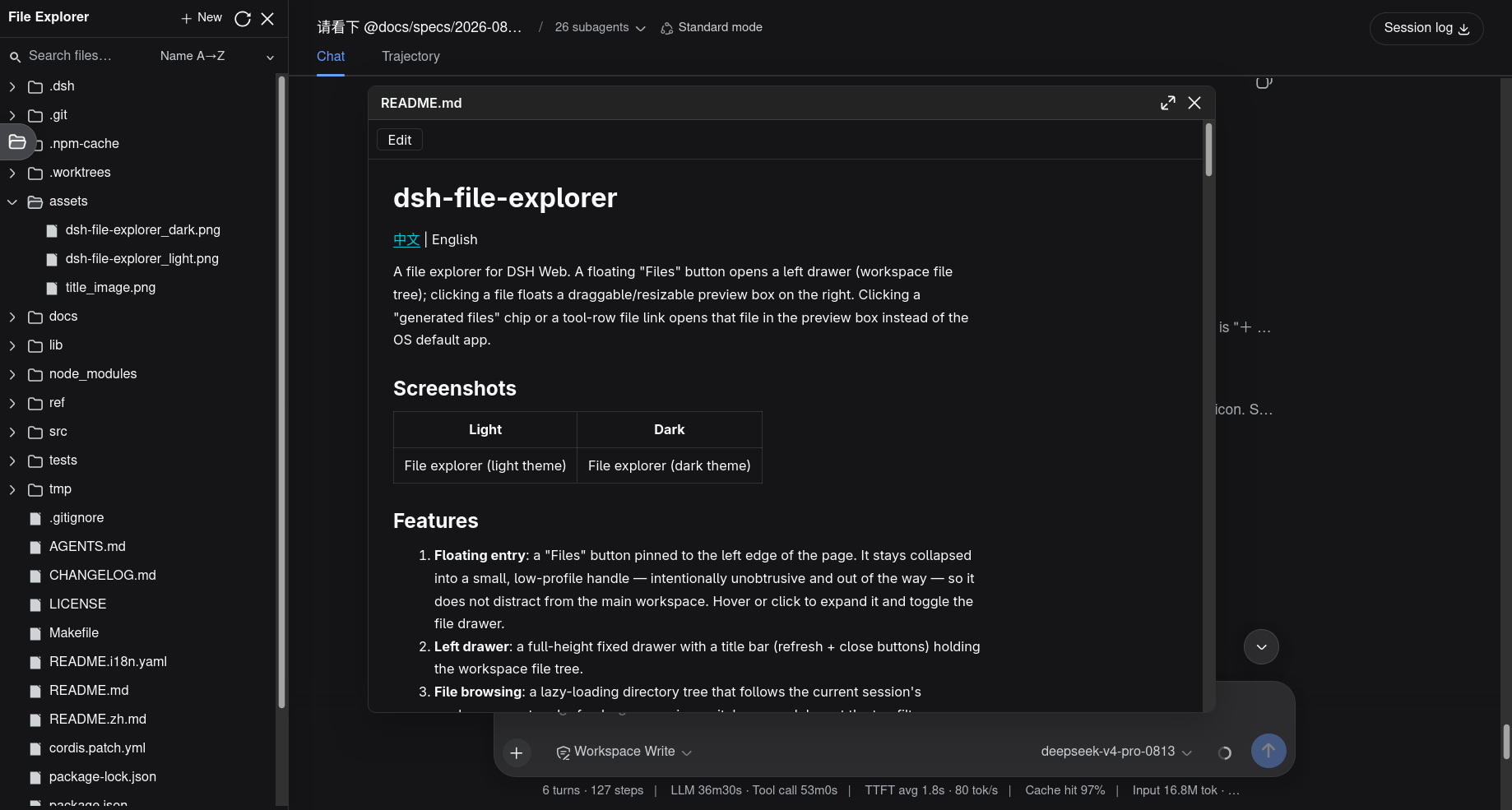This screenshot has height=810, width=1512.
Task: Click the send arrow button
Action: tap(1269, 751)
